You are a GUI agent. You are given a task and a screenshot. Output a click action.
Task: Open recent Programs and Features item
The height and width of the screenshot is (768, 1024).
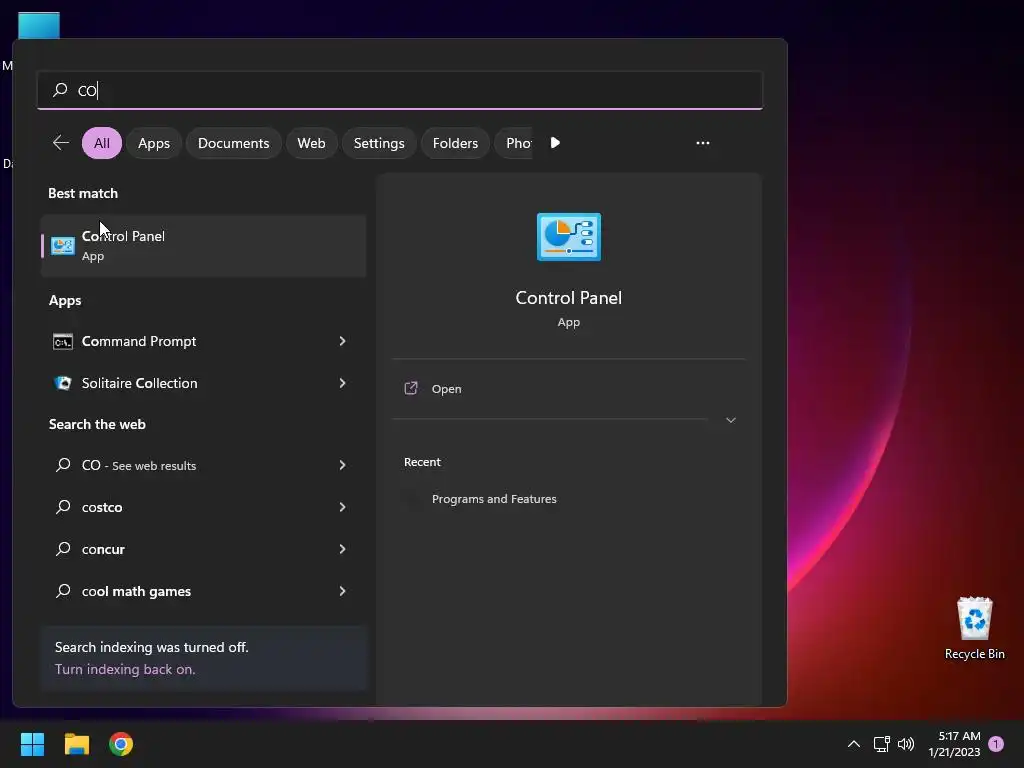tap(494, 499)
